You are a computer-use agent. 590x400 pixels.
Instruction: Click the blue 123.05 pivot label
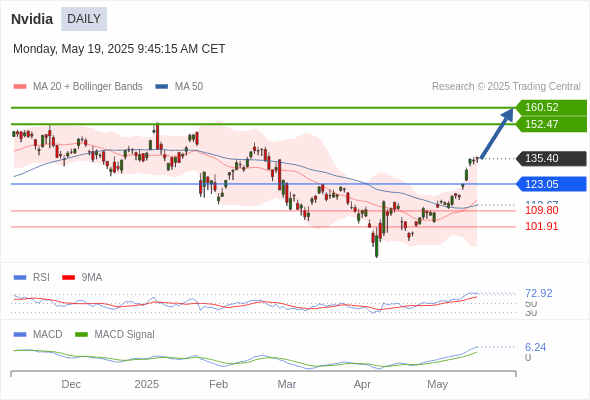(x=551, y=184)
